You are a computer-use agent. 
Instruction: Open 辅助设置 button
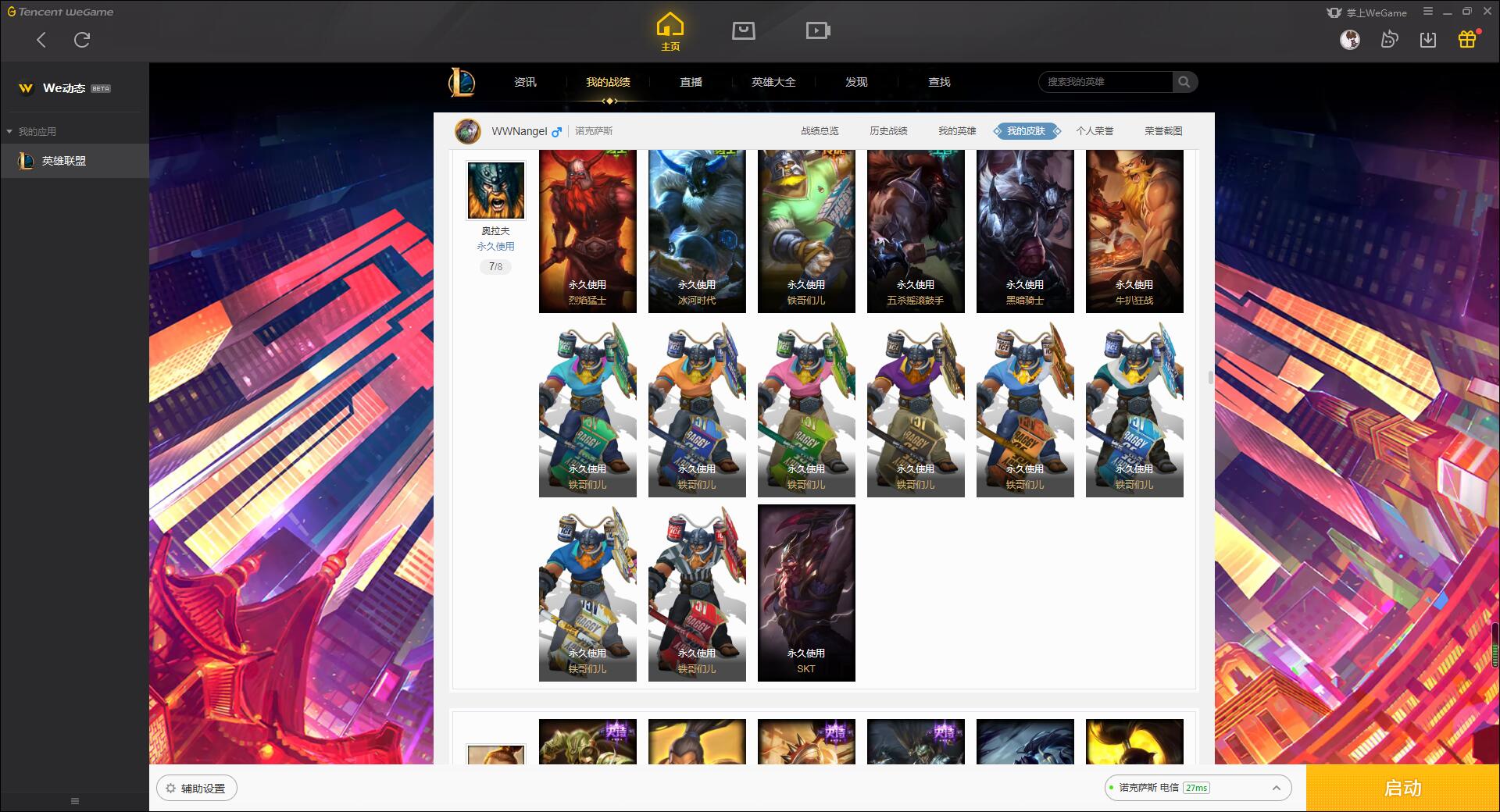[197, 789]
